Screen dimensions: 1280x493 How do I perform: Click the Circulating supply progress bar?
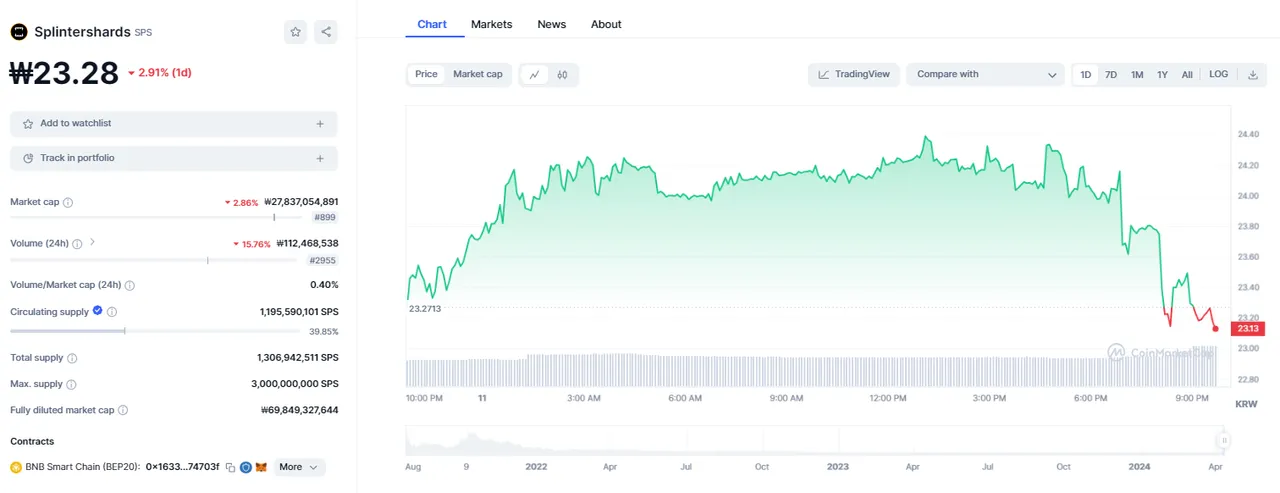(x=155, y=331)
